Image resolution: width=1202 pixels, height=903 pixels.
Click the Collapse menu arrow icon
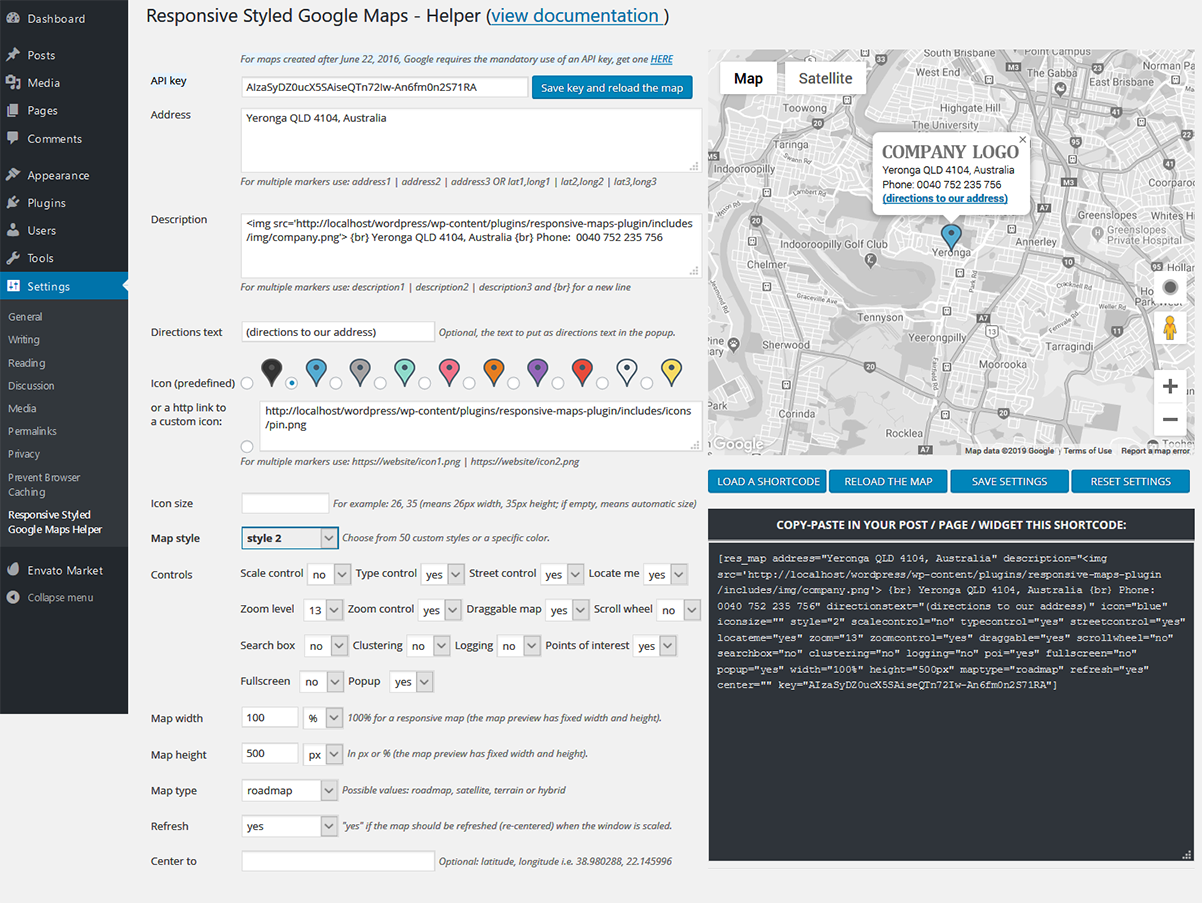(x=13, y=597)
